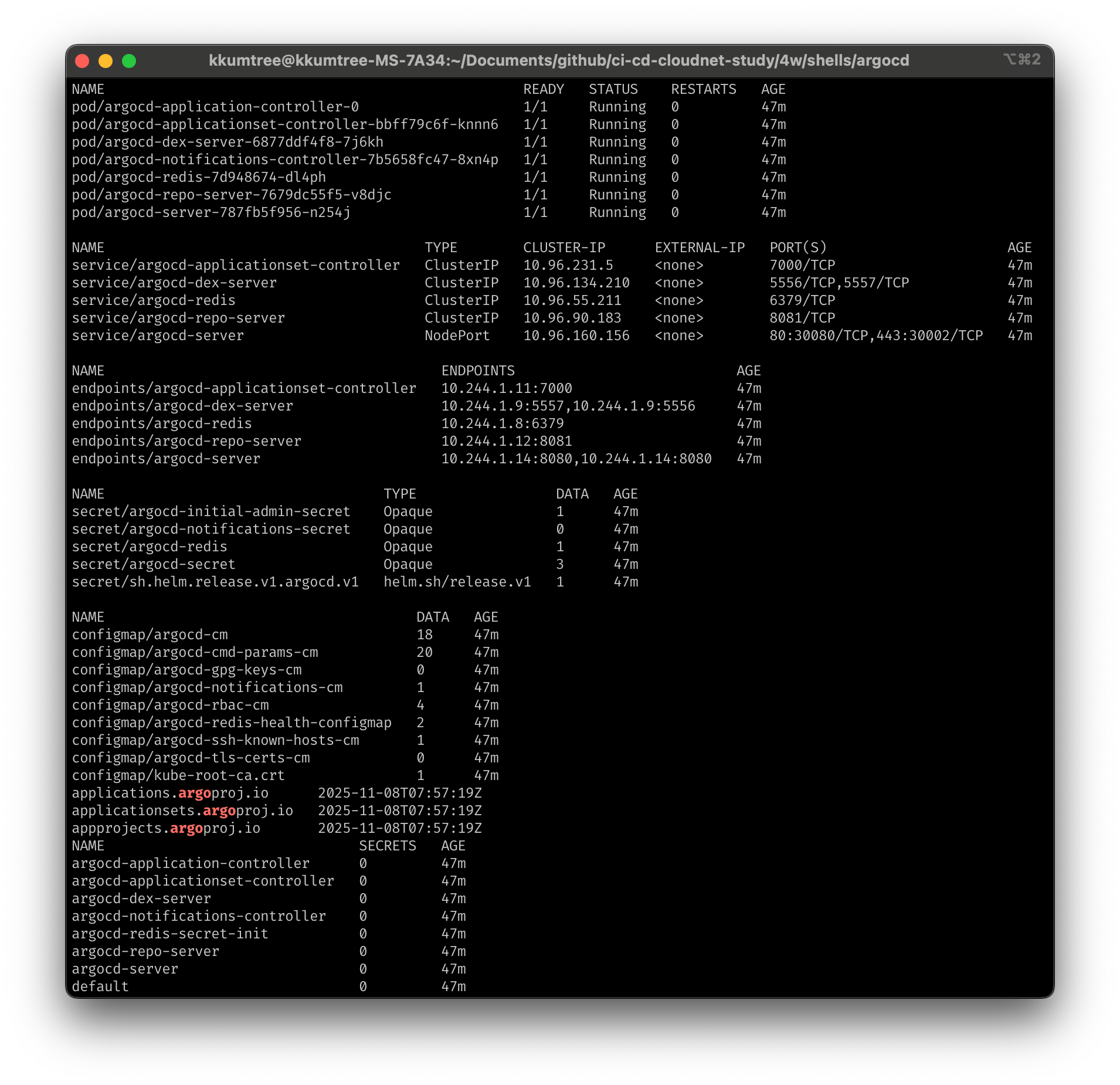Click applicationsets.argoproj.io CRD name
The height and width of the screenshot is (1085, 1120).
click(x=182, y=811)
